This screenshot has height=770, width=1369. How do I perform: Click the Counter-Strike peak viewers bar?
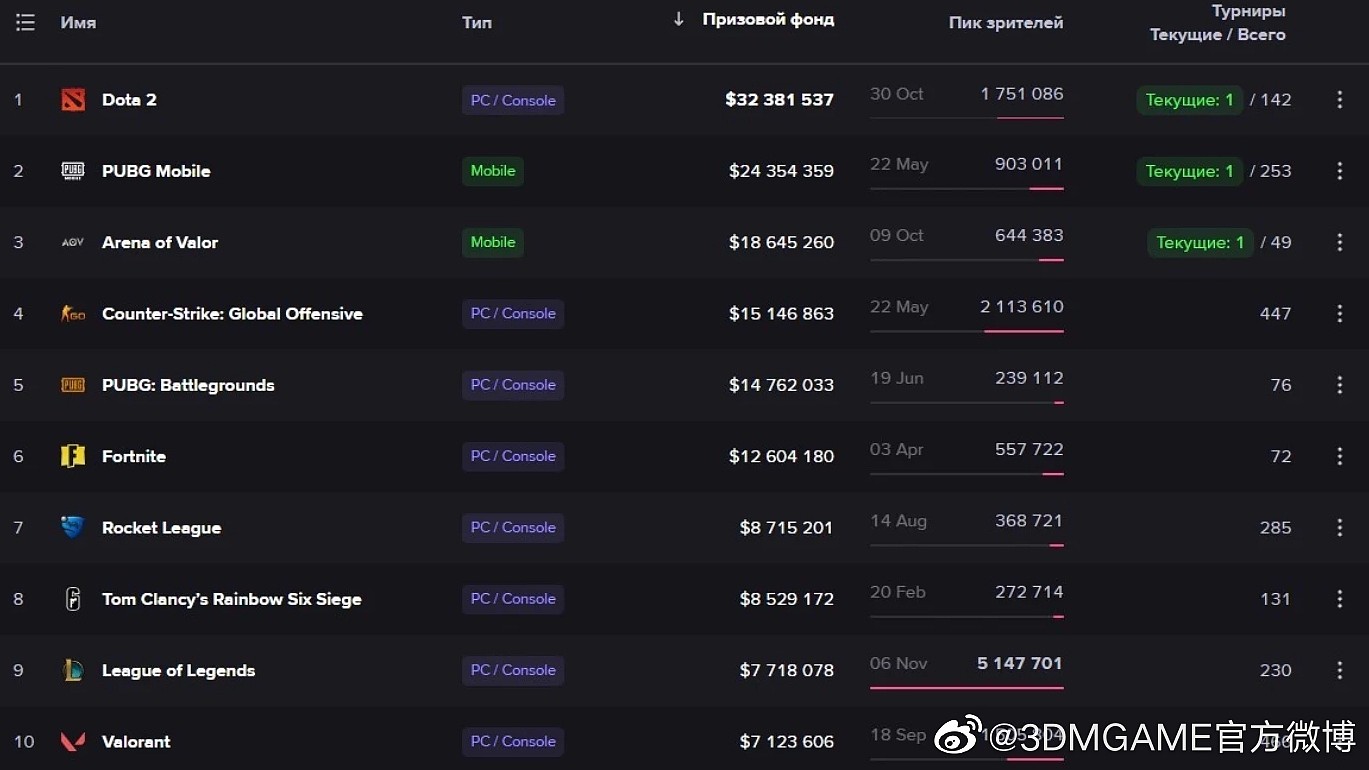tap(967, 331)
